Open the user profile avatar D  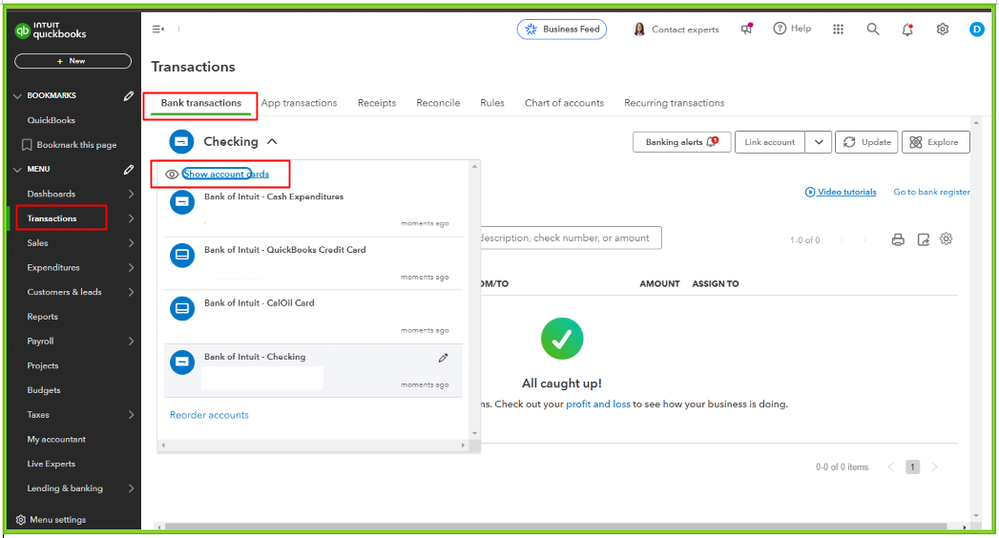pyautogui.click(x=976, y=29)
